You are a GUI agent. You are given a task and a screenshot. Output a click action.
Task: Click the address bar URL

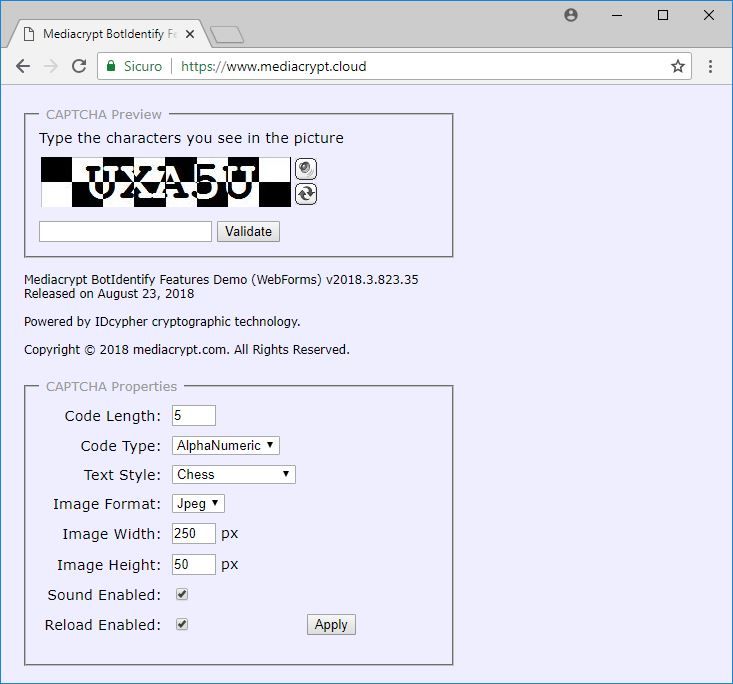[x=273, y=66]
